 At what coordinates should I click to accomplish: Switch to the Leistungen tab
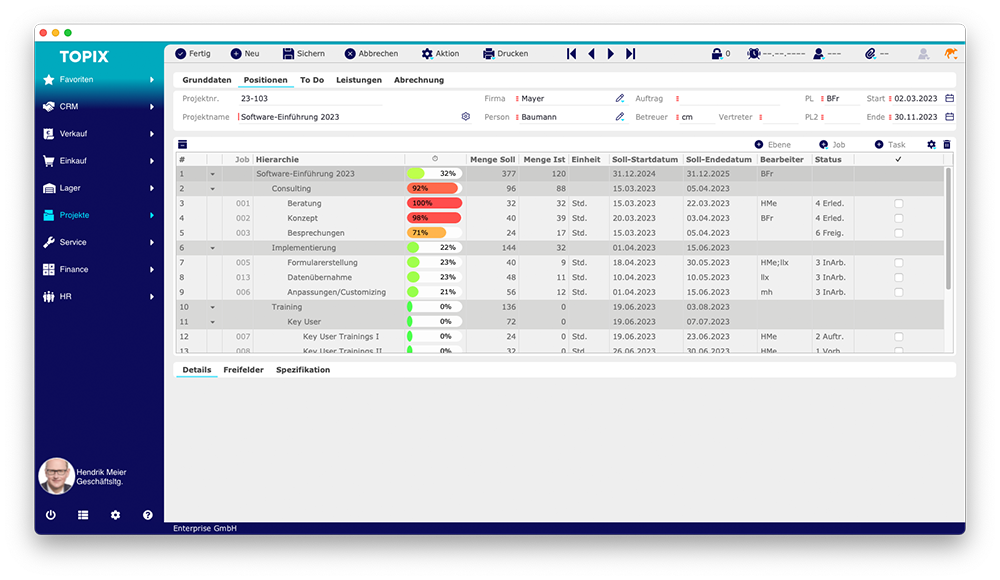(x=358, y=80)
